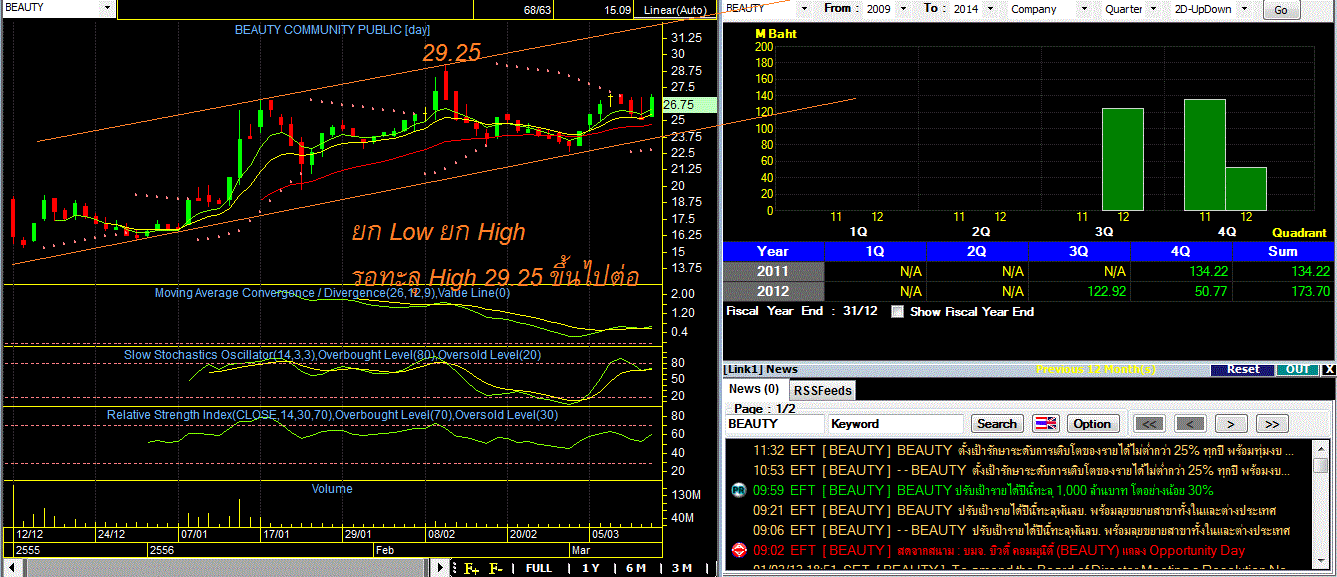Click the Volume panel title

[x=332, y=489]
